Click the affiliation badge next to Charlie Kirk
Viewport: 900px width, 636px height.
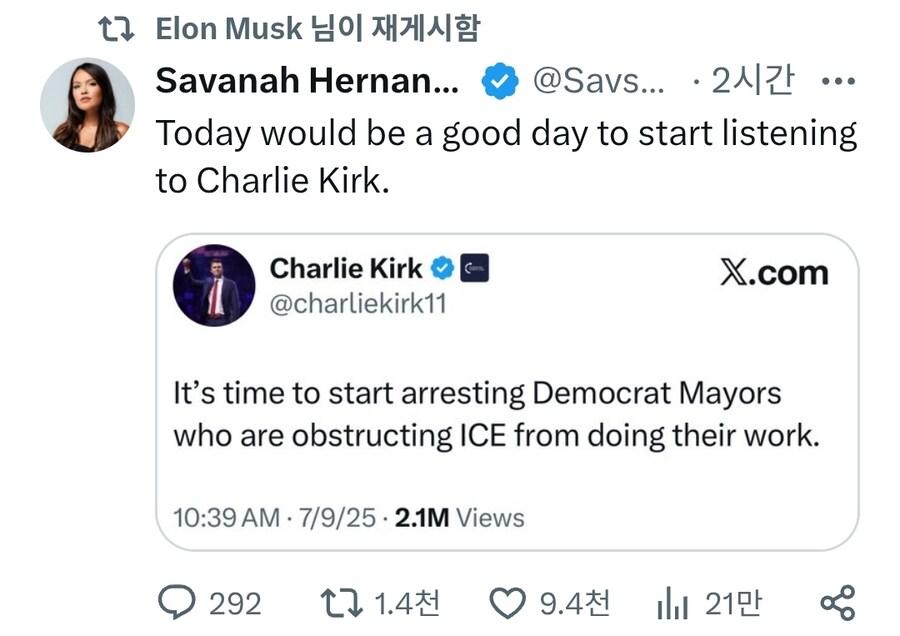pyautogui.click(x=474, y=268)
